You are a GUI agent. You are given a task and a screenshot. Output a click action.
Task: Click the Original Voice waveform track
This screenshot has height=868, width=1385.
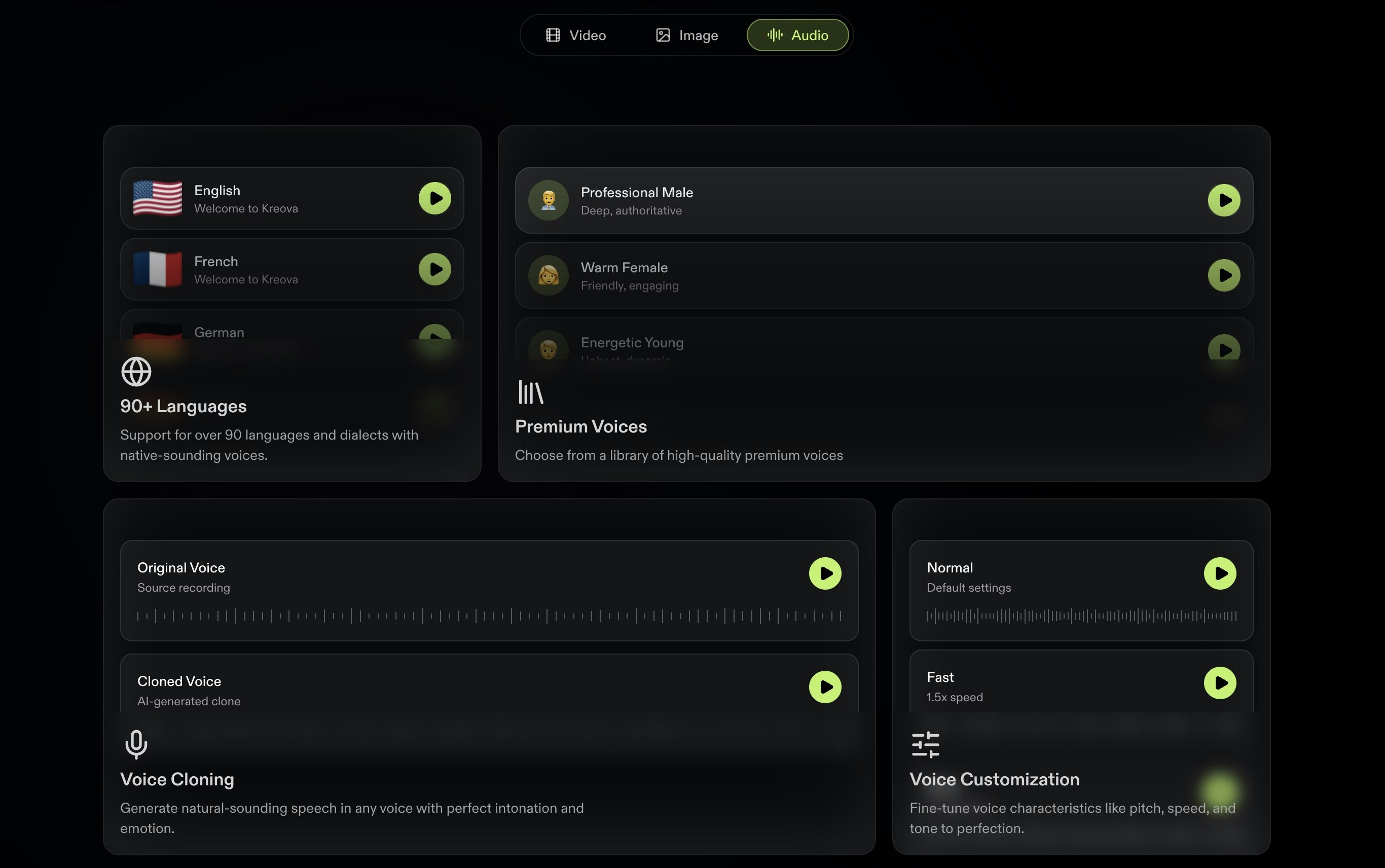[x=489, y=616]
